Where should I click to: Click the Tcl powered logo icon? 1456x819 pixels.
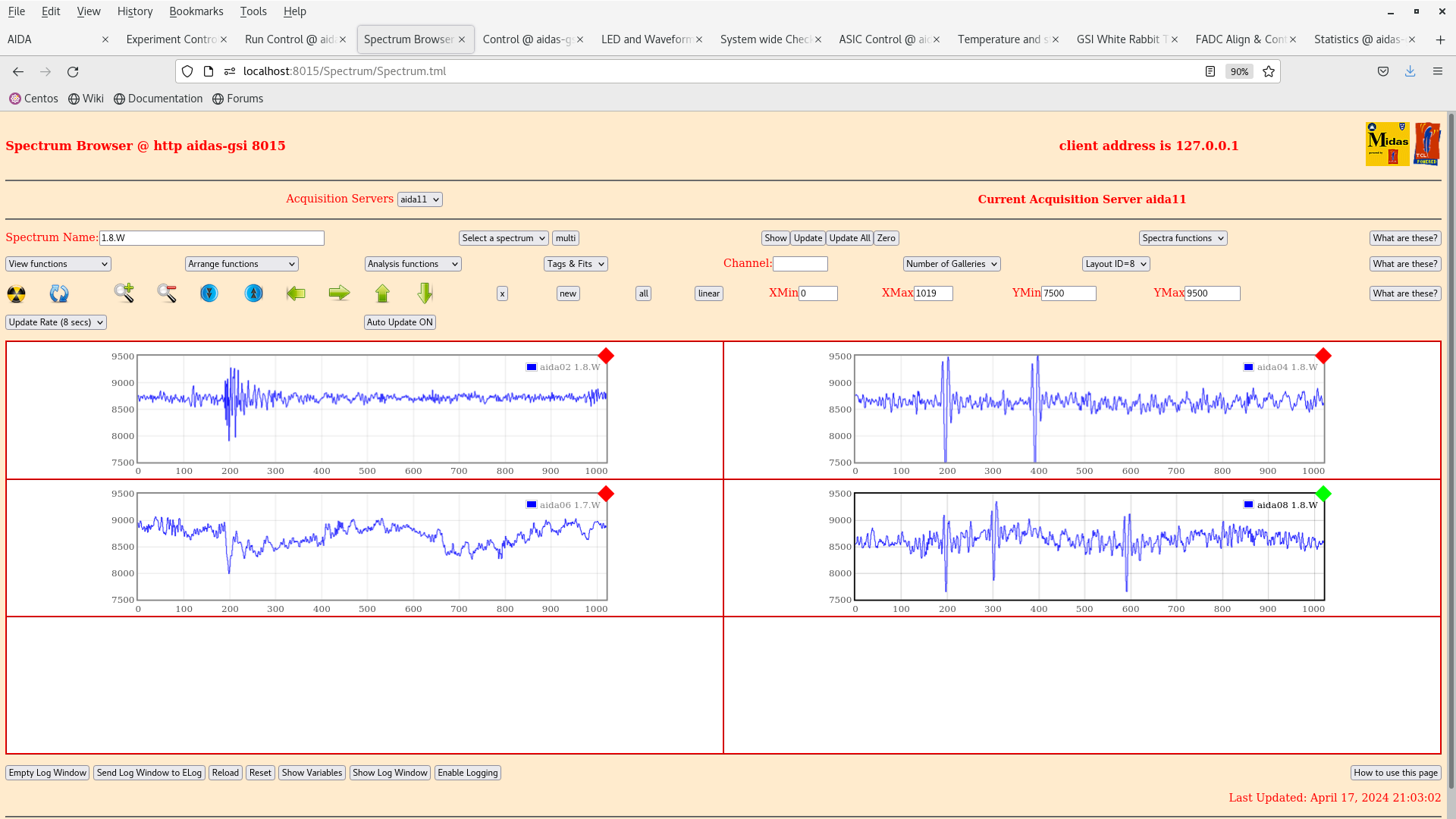tap(1426, 144)
